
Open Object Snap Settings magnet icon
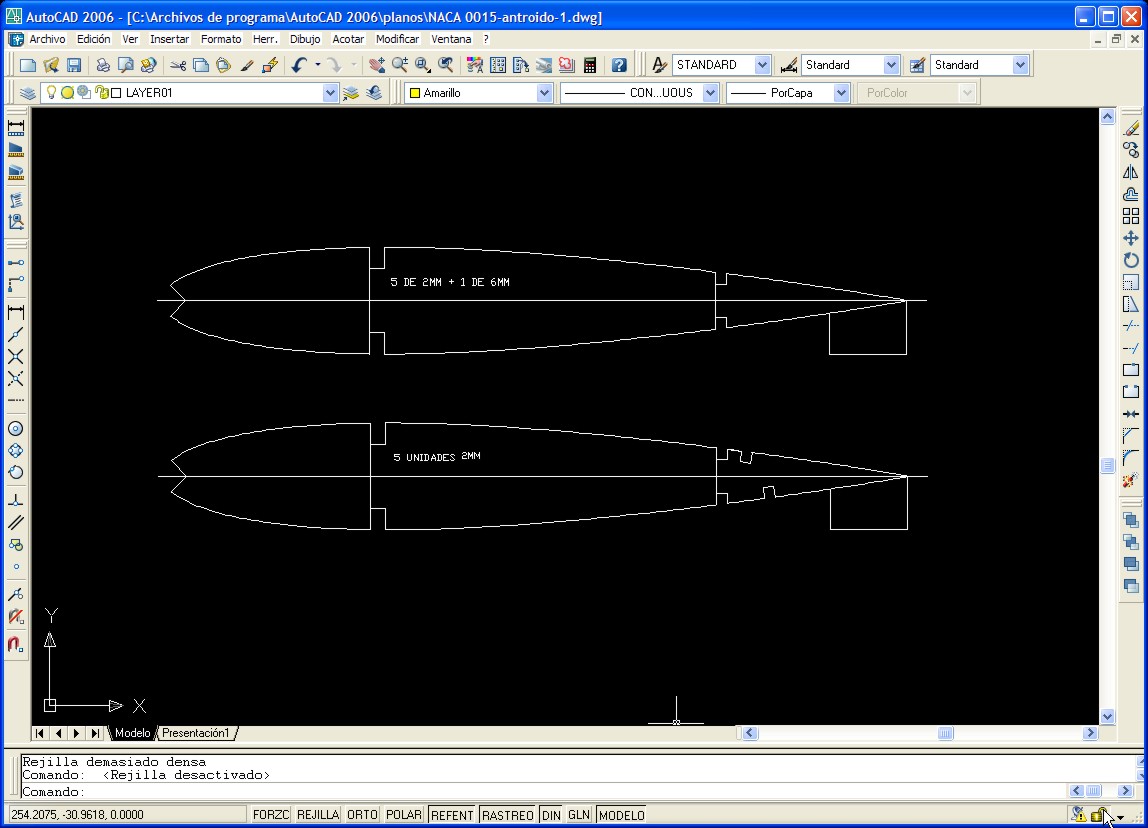(15, 644)
